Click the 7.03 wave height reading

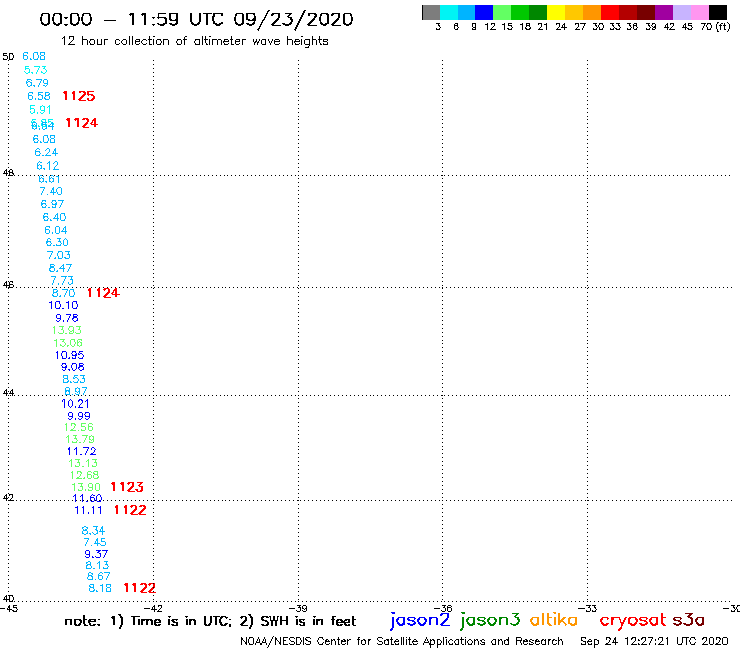click(x=59, y=255)
